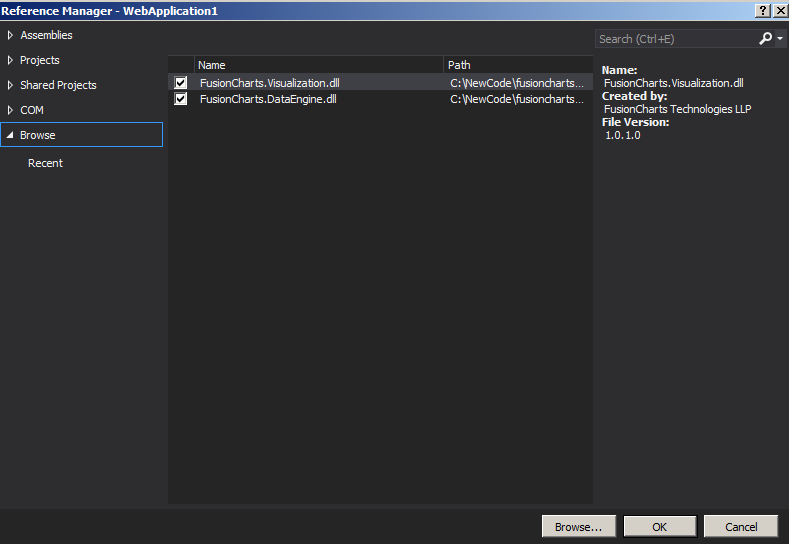
Task: Cancel the Reference Manager dialog
Action: click(740, 526)
